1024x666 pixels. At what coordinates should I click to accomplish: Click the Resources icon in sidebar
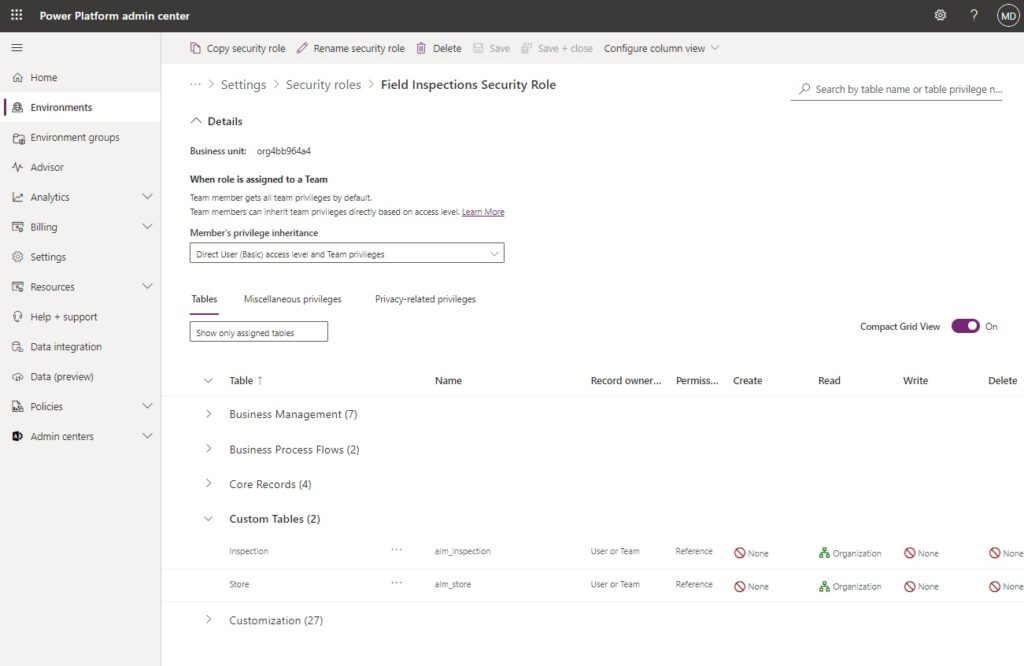(18, 287)
